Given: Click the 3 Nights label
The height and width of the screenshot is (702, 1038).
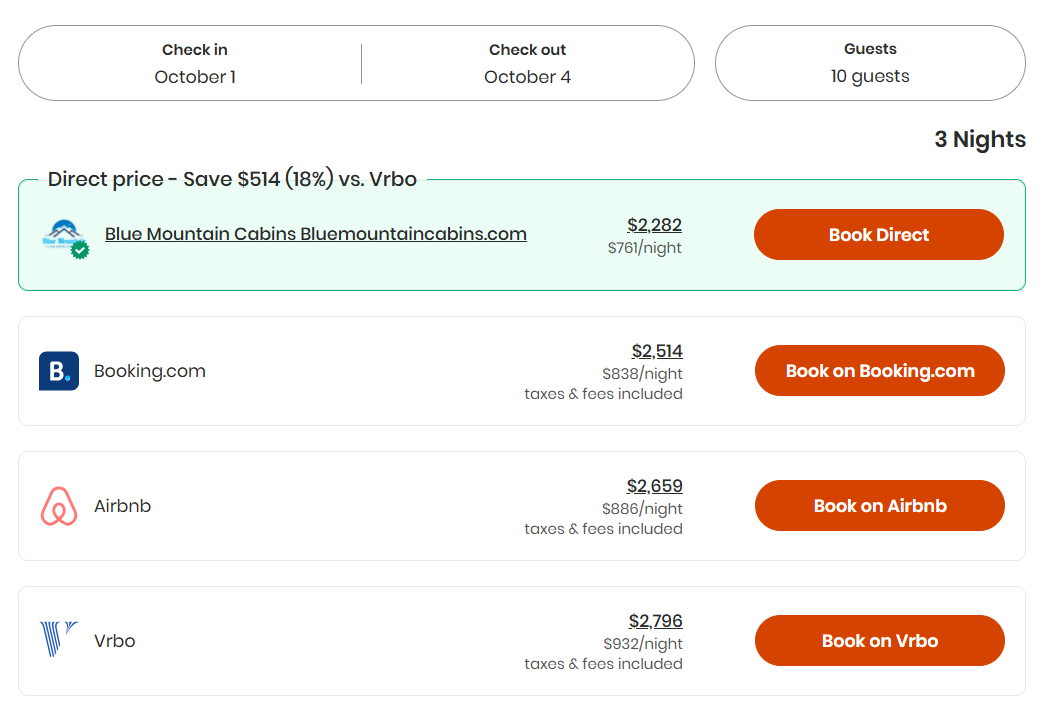Looking at the screenshot, I should click(980, 139).
